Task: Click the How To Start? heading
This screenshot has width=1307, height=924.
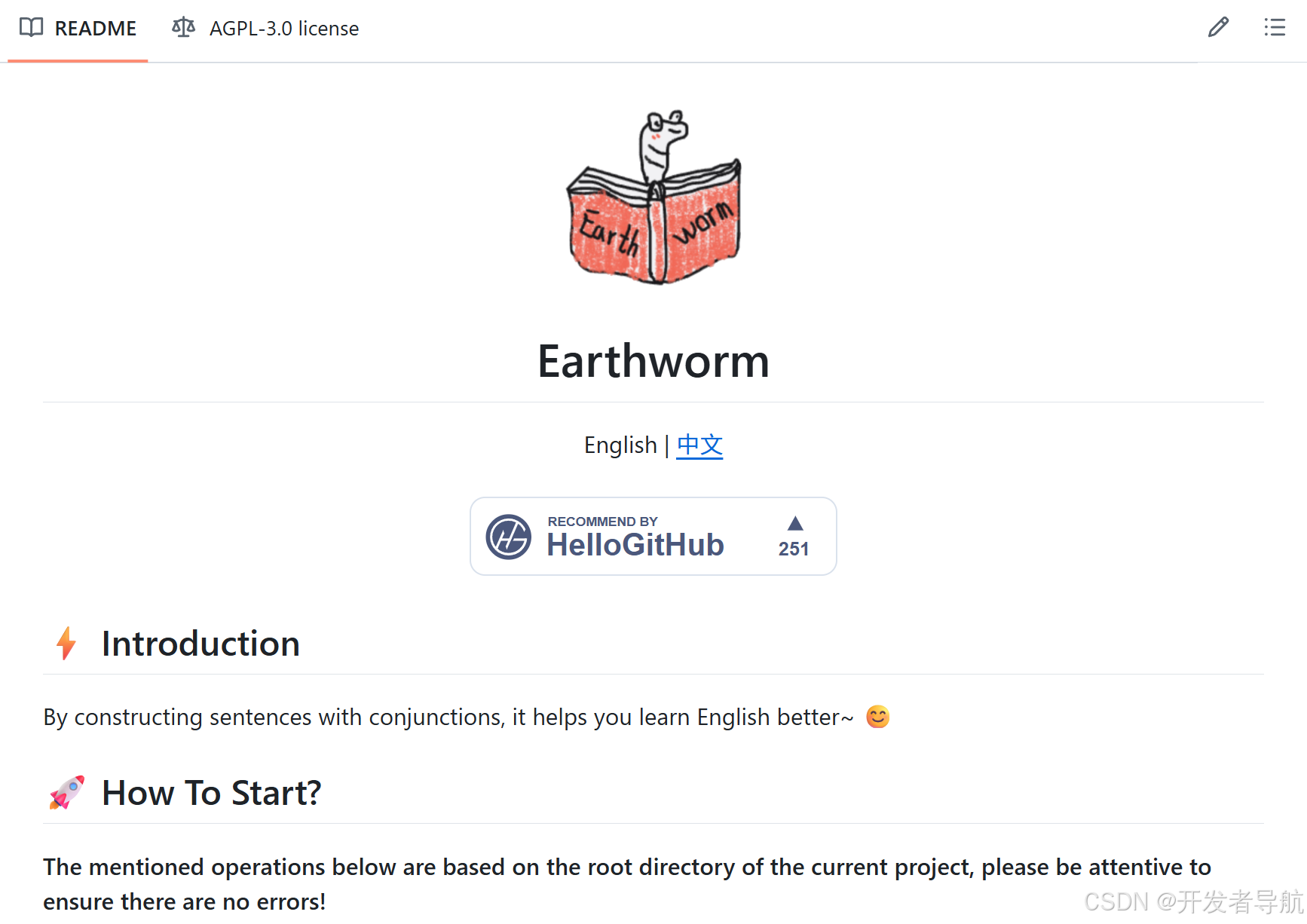Action: 212,793
